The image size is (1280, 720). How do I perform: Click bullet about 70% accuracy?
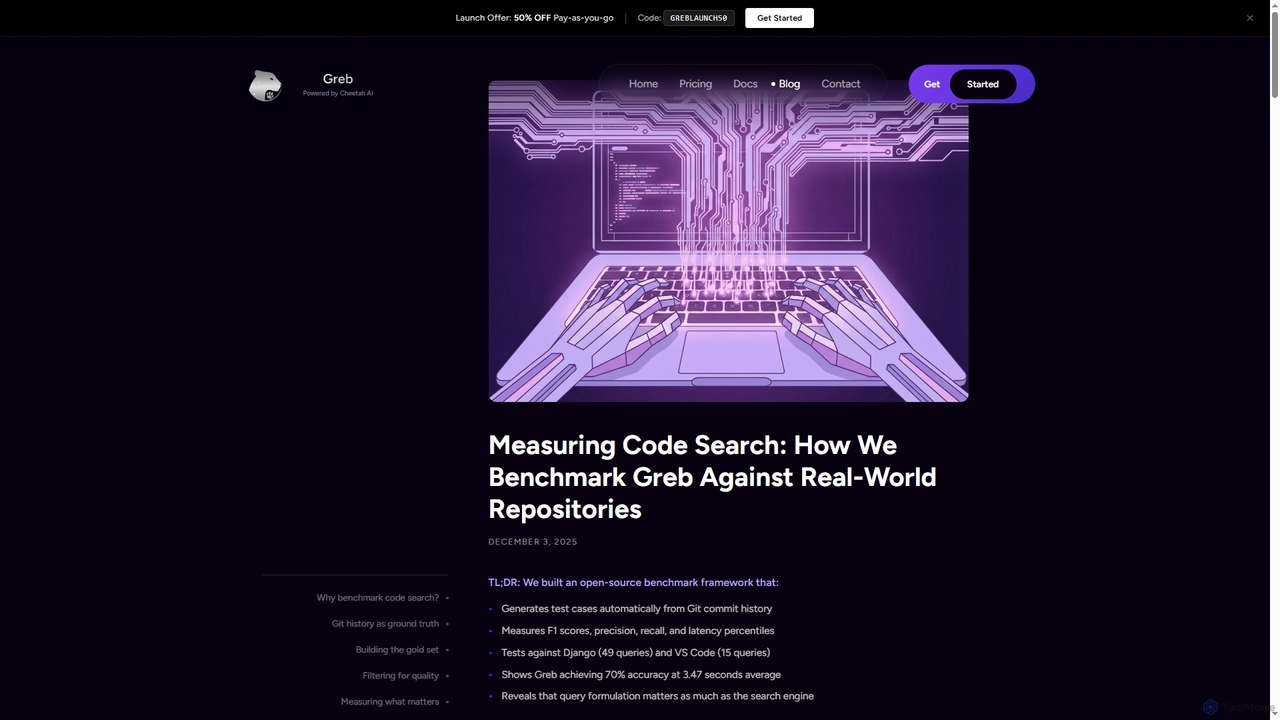tap(641, 675)
